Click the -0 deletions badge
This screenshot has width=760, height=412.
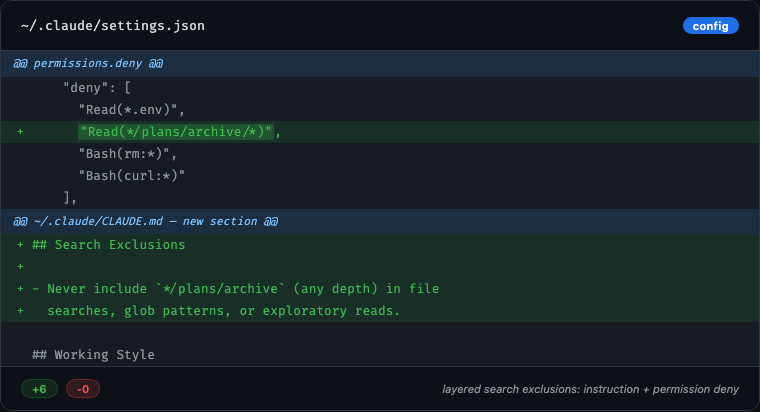tap(83, 389)
